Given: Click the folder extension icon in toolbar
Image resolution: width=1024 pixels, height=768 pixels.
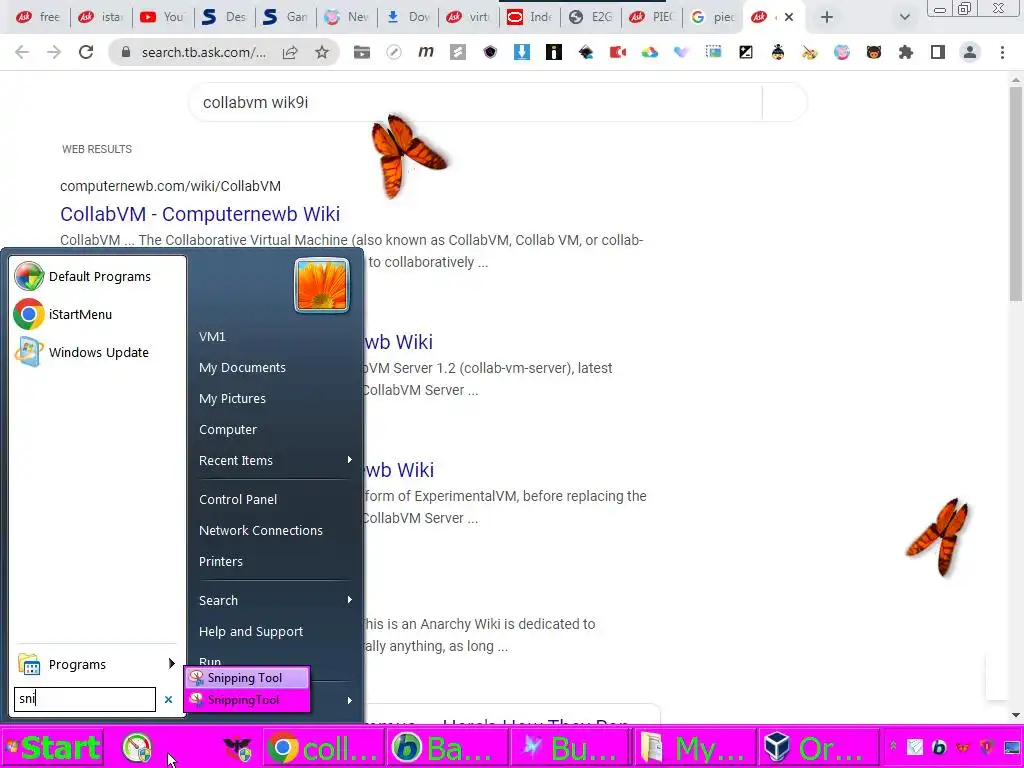Looking at the screenshot, I should 362,52.
